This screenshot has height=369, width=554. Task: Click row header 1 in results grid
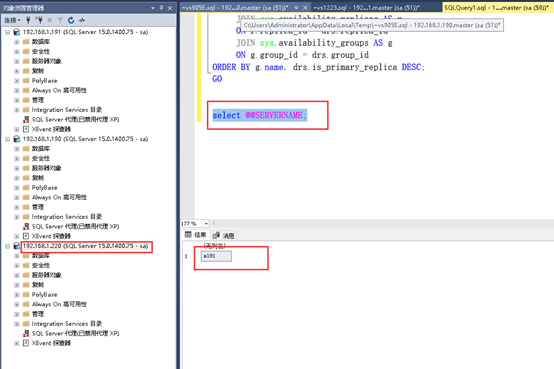186,256
